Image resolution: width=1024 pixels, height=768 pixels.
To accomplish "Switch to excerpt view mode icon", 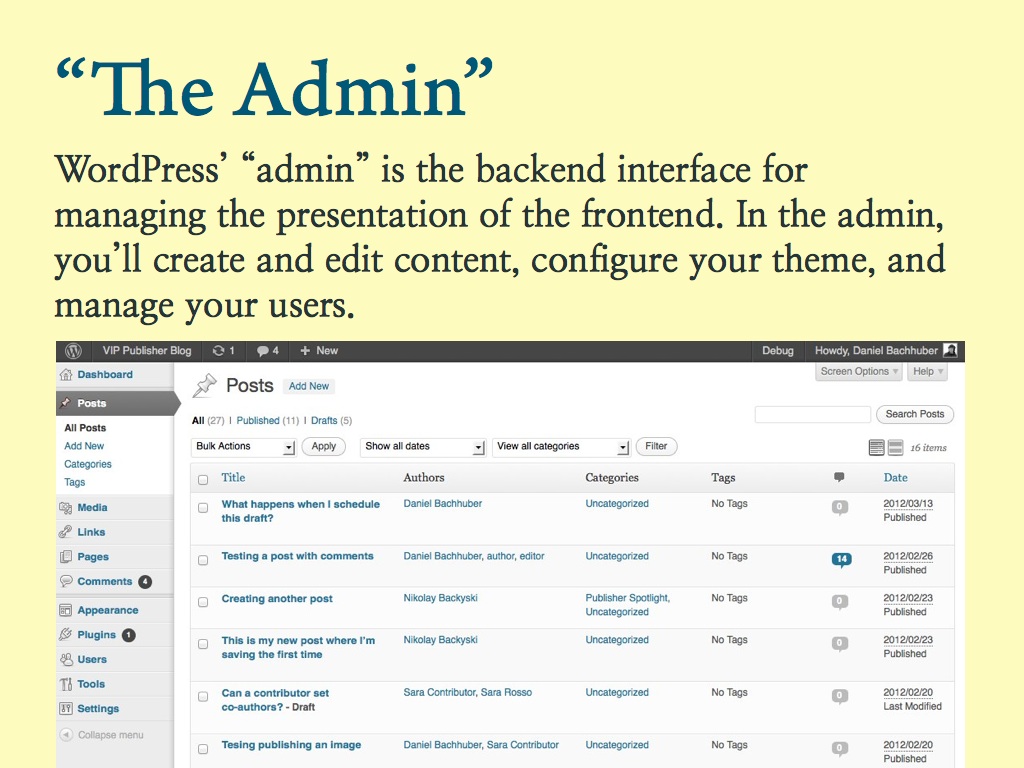I will tap(896, 447).
